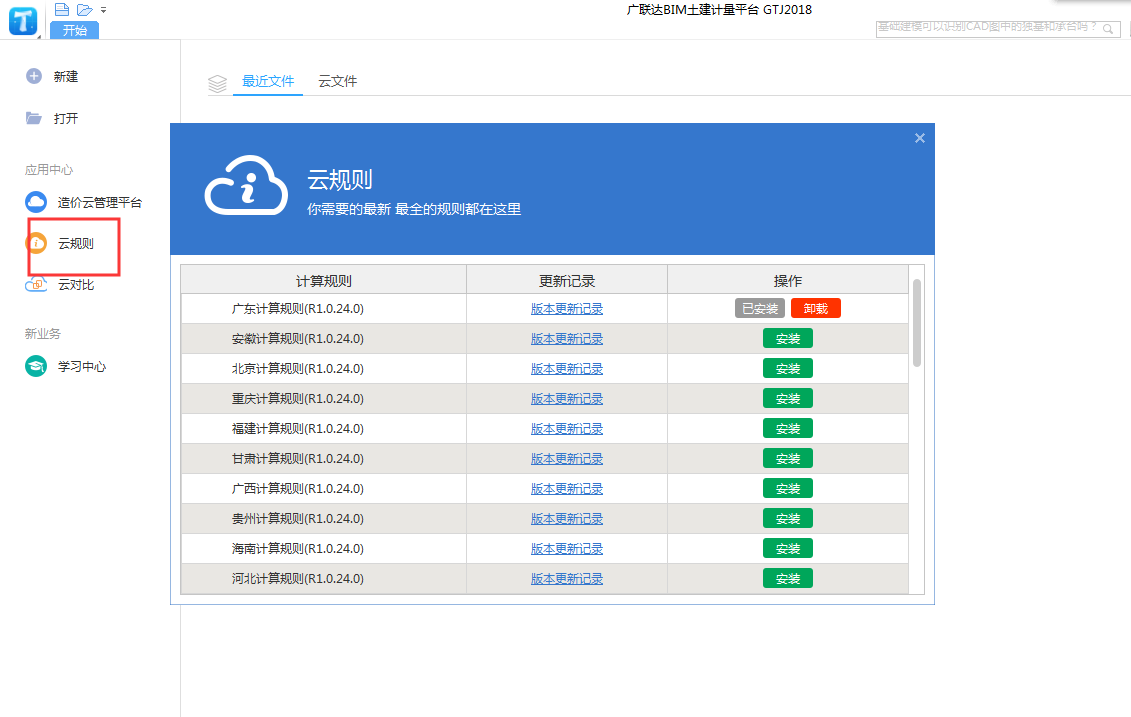Click the search magnifier icon
1131x717 pixels.
coord(1108,29)
